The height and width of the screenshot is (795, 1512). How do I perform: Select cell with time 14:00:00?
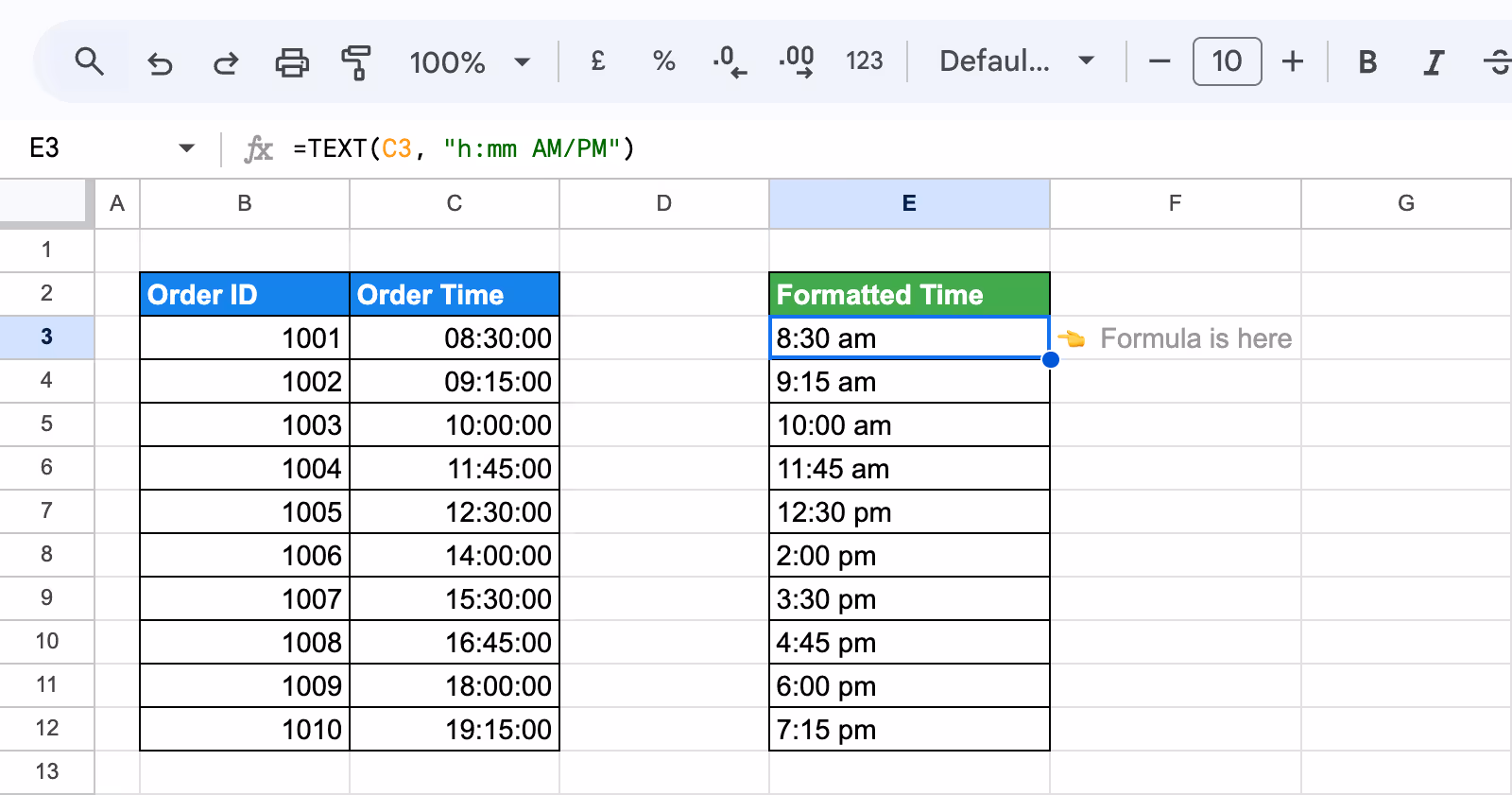pyautogui.click(x=455, y=556)
